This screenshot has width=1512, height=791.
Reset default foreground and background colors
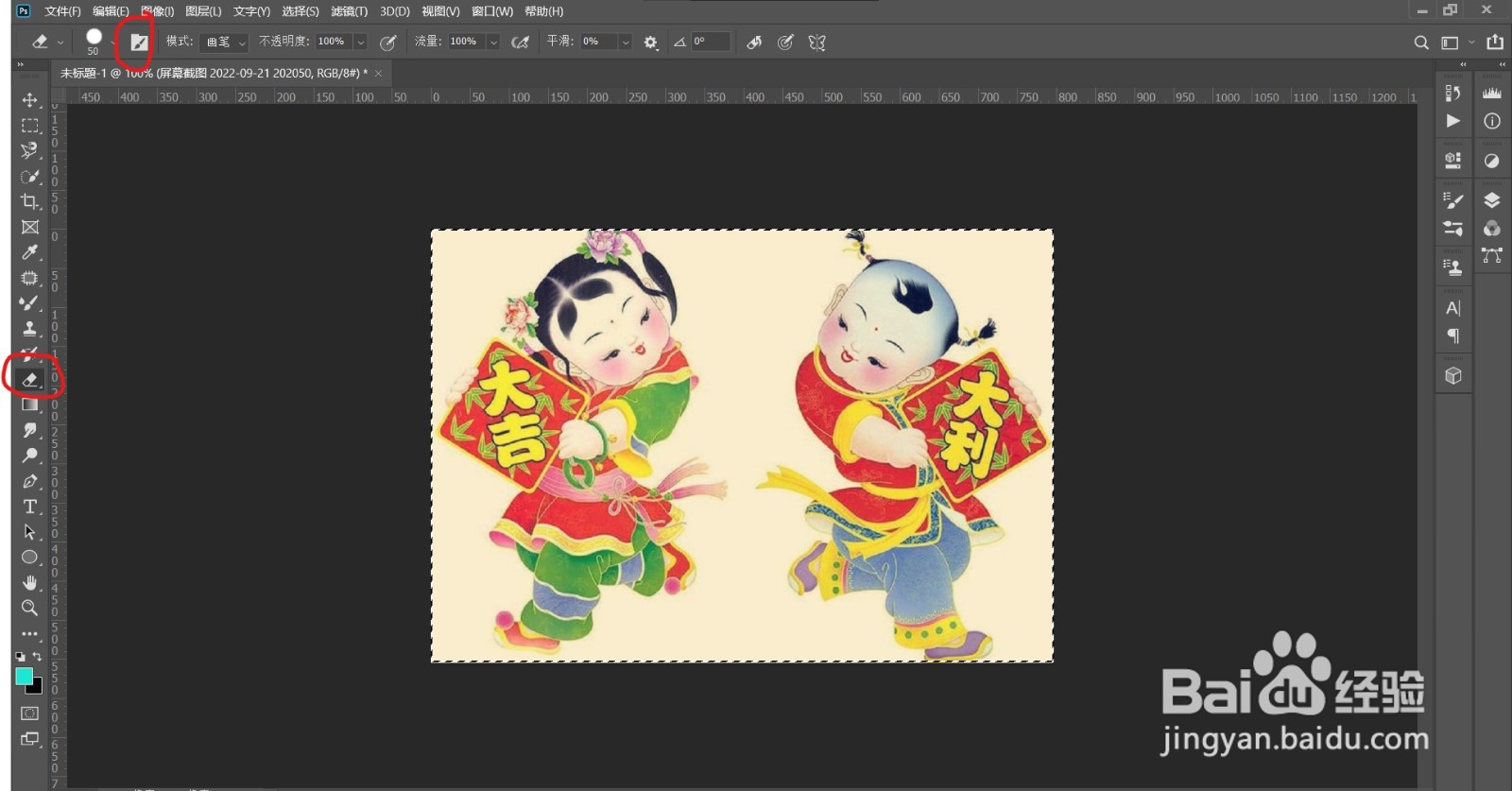pos(21,656)
